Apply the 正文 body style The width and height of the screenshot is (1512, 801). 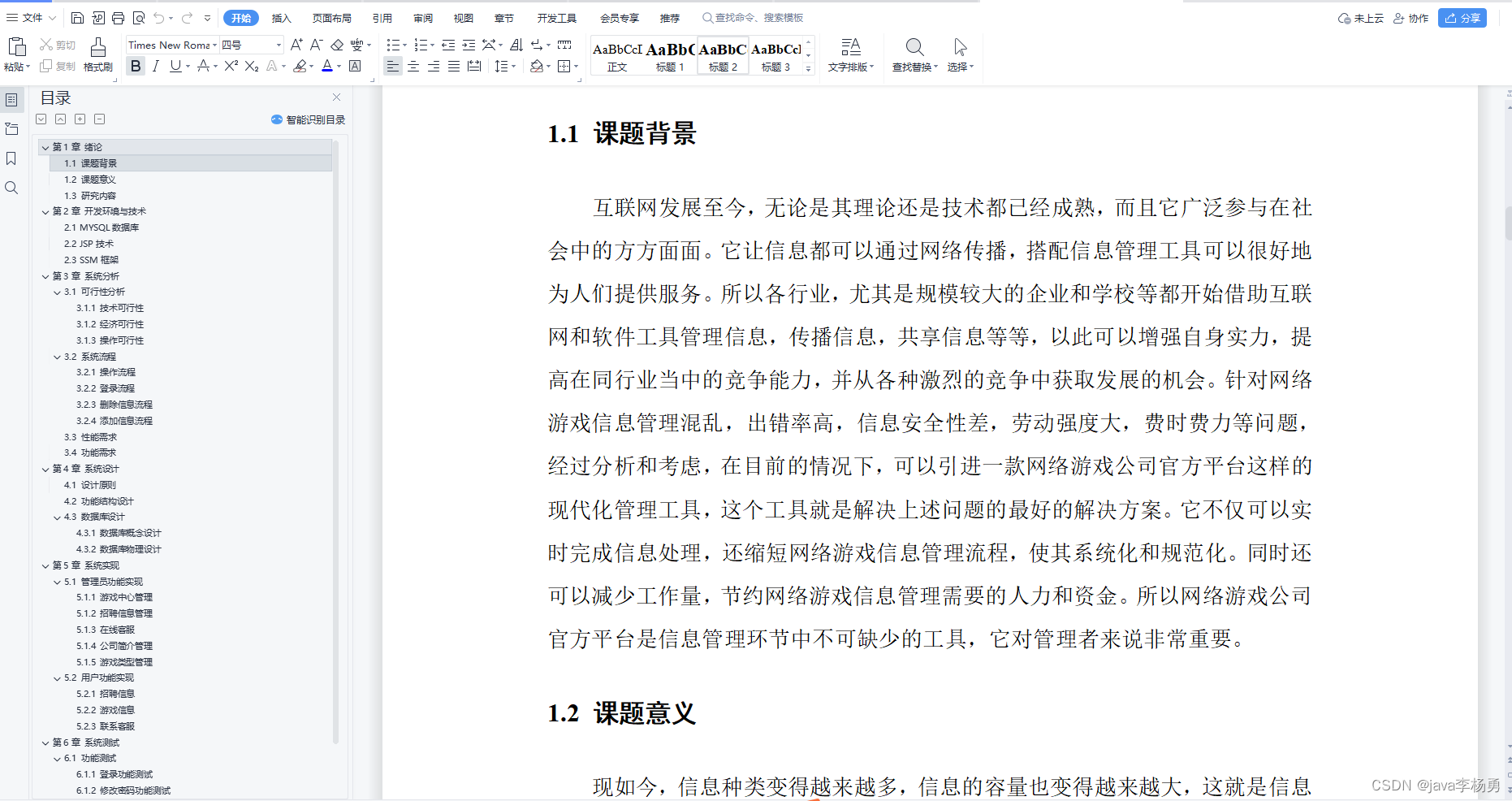pos(617,56)
